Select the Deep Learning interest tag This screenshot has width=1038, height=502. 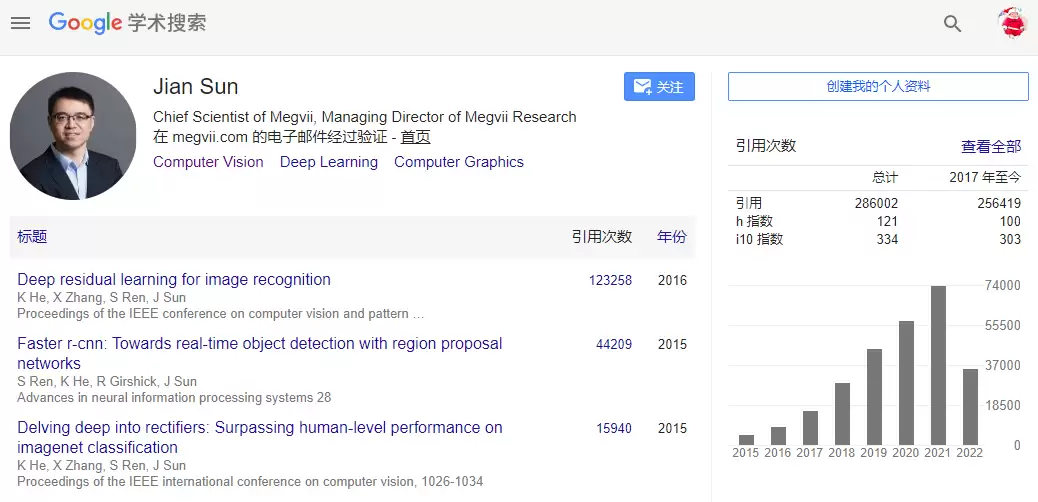[328, 162]
